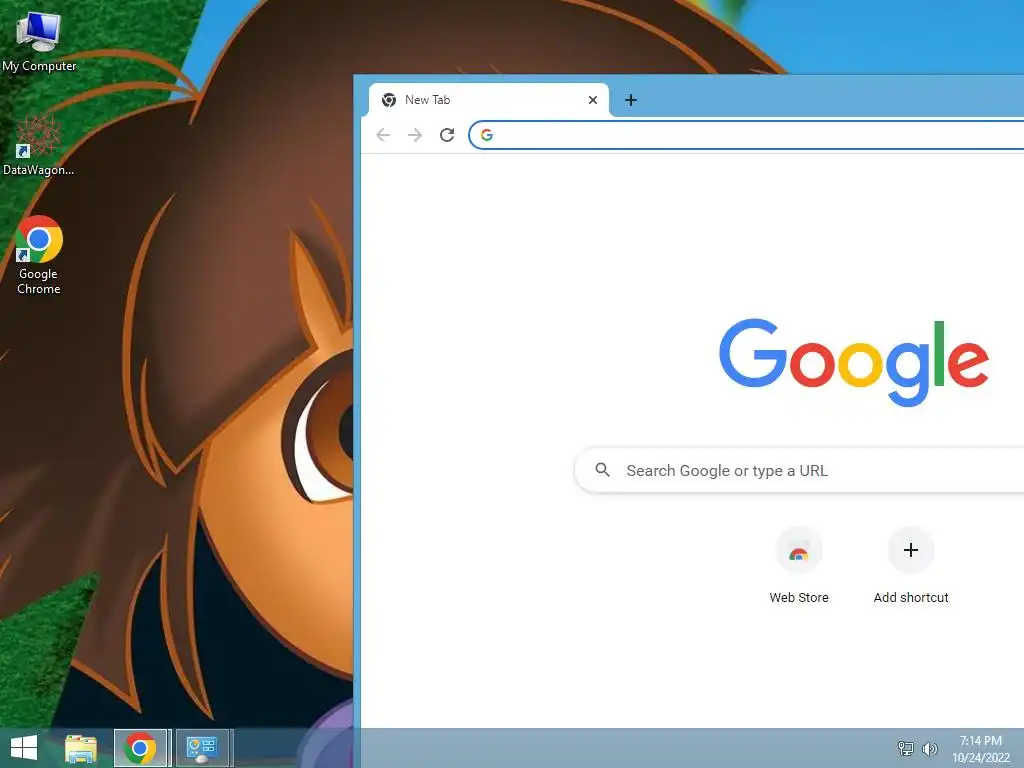Click the Chrome back arrow
Image resolution: width=1024 pixels, height=768 pixels.
click(383, 135)
